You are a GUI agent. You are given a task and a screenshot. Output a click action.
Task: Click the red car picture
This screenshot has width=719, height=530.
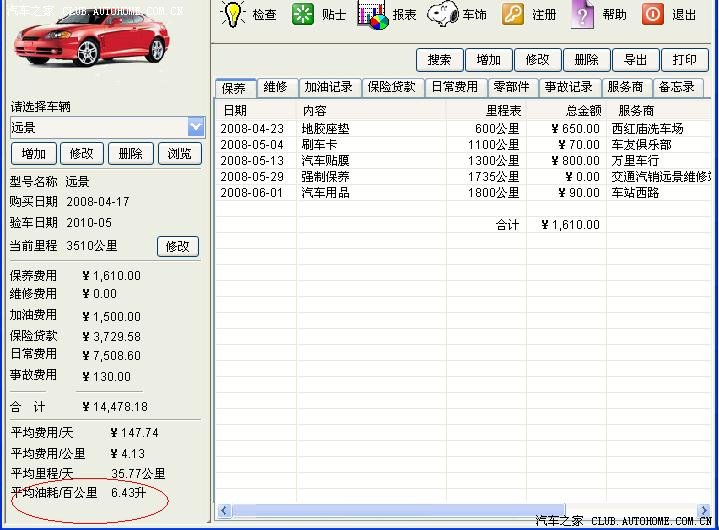[x=92, y=42]
